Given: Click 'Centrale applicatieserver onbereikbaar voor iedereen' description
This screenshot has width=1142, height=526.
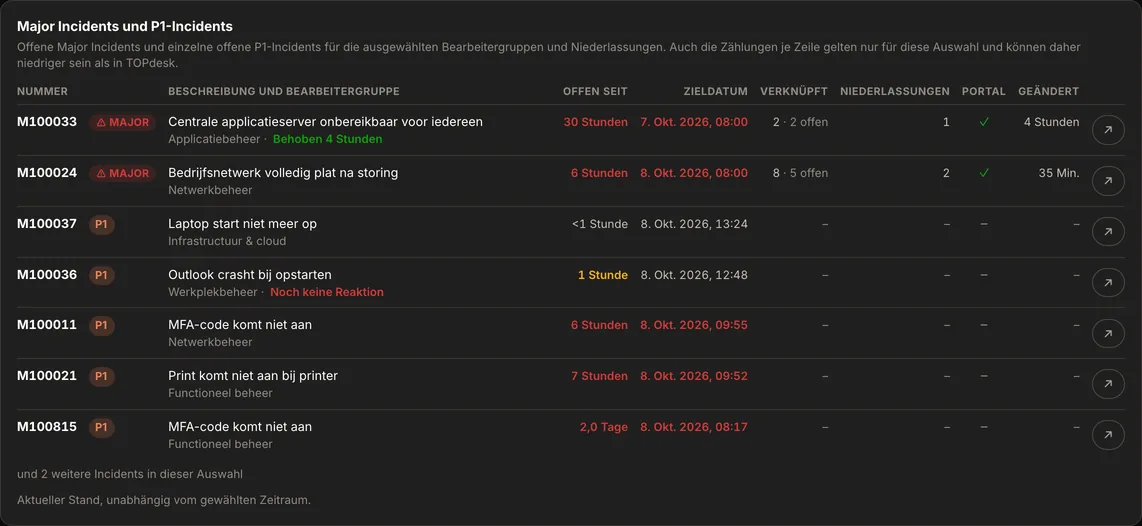Looking at the screenshot, I should (x=326, y=122).
